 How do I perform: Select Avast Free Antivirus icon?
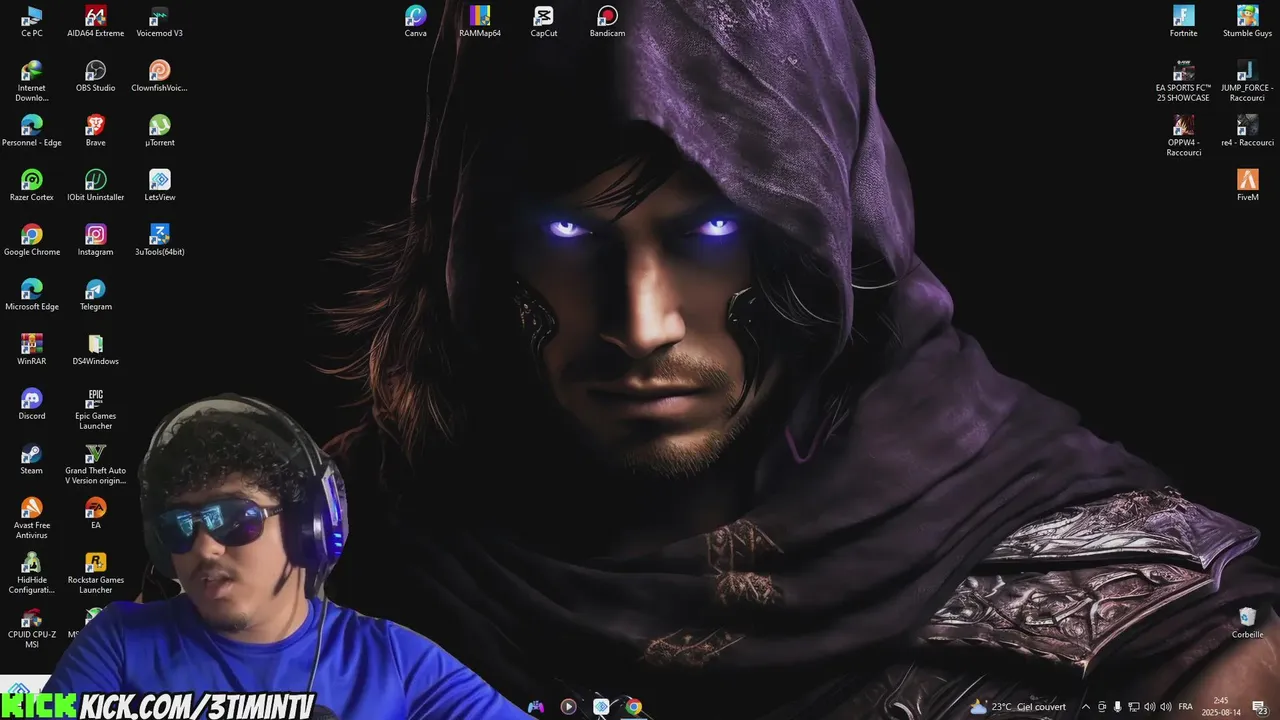click(32, 519)
